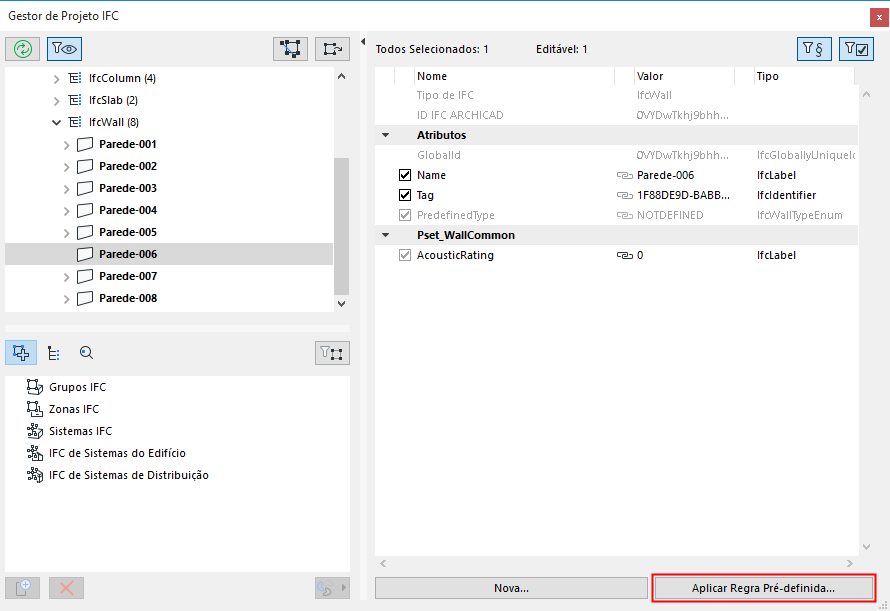890x611 pixels.
Task: Toggle the filter visible elements button
Action: (65, 47)
